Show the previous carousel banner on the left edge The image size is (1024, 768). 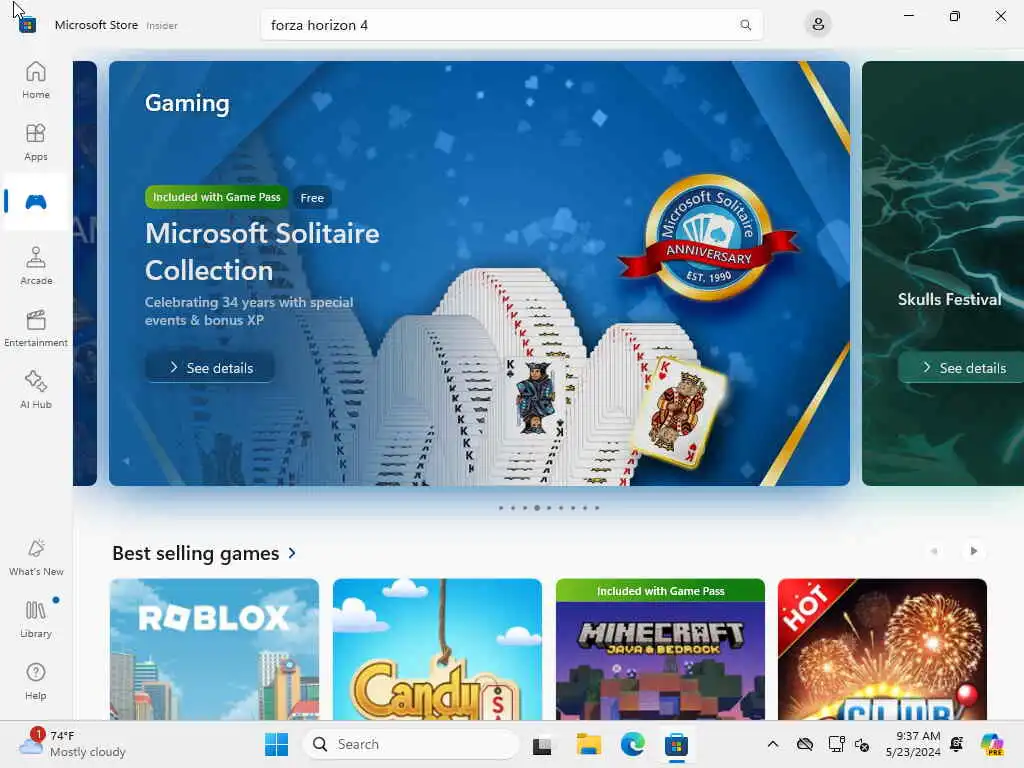point(85,273)
